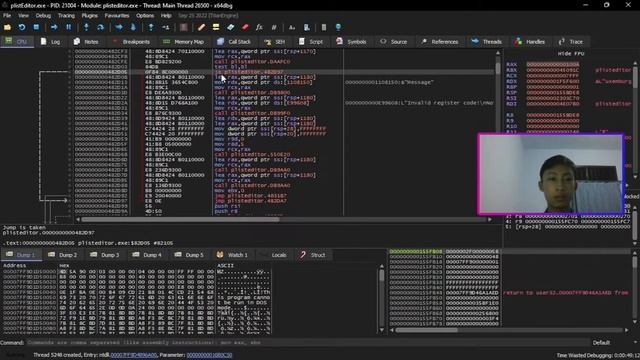This screenshot has height=360, width=640.
Task: Switch to the CPU tab
Action: 17,42
